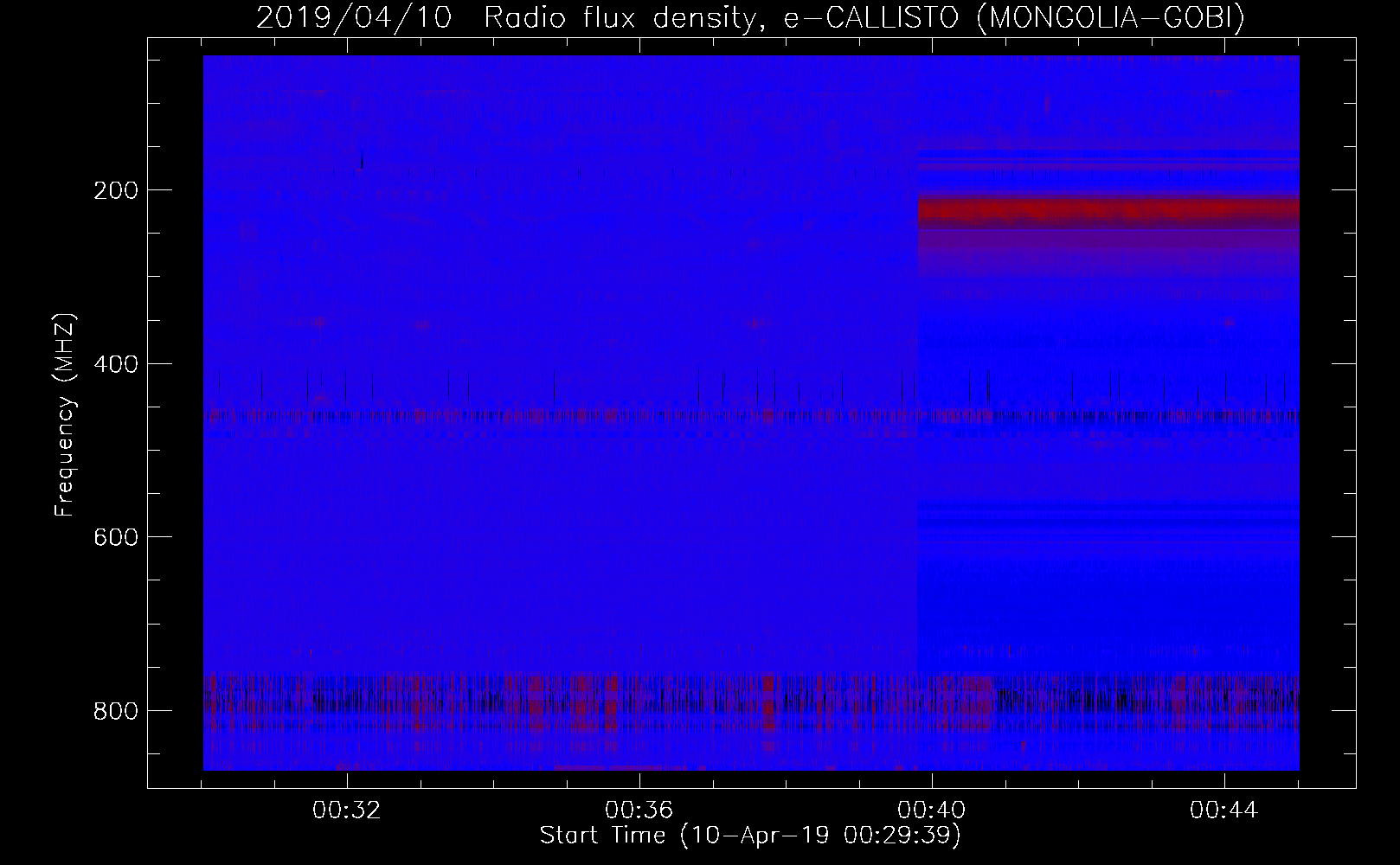
Task: Click the Frequency (MHZ) axis label
Action: 65,414
